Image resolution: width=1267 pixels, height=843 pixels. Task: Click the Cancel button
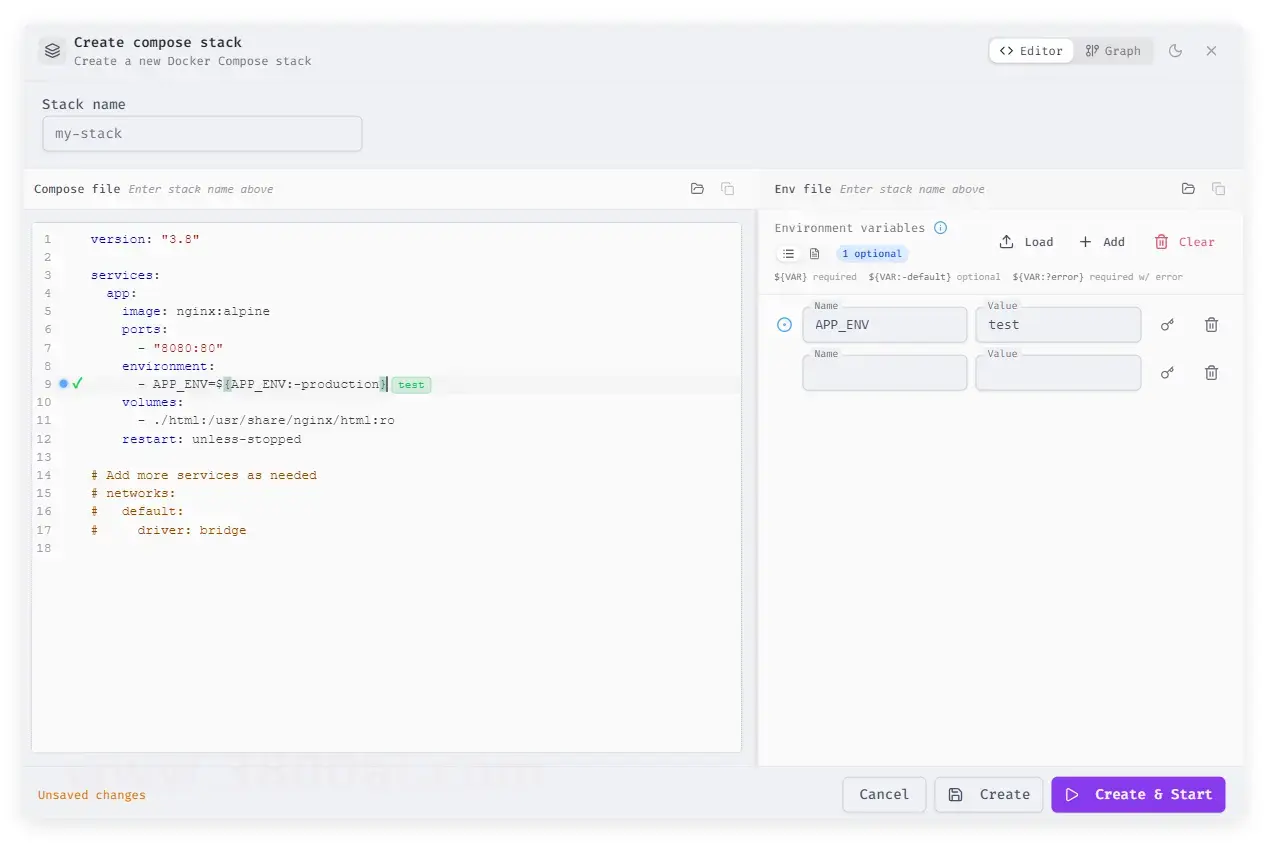click(884, 794)
